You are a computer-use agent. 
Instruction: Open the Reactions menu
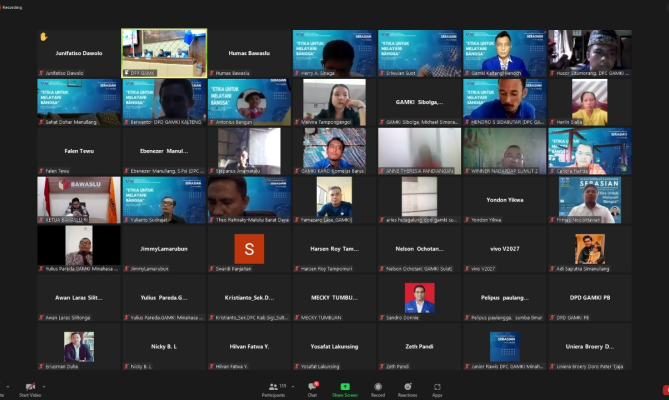click(x=407, y=388)
